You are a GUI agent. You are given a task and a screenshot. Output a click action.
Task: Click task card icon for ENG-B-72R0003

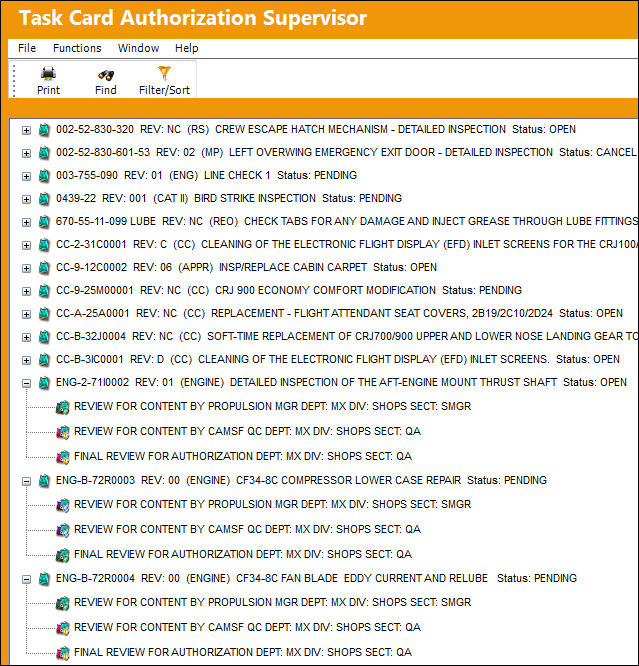coord(44,481)
